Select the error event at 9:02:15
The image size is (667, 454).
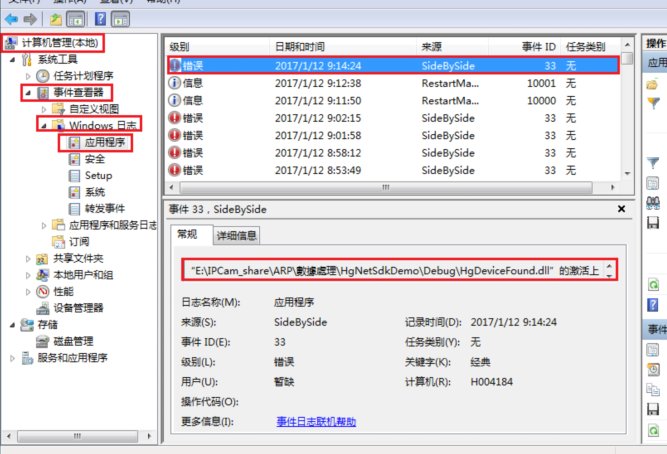point(393,118)
